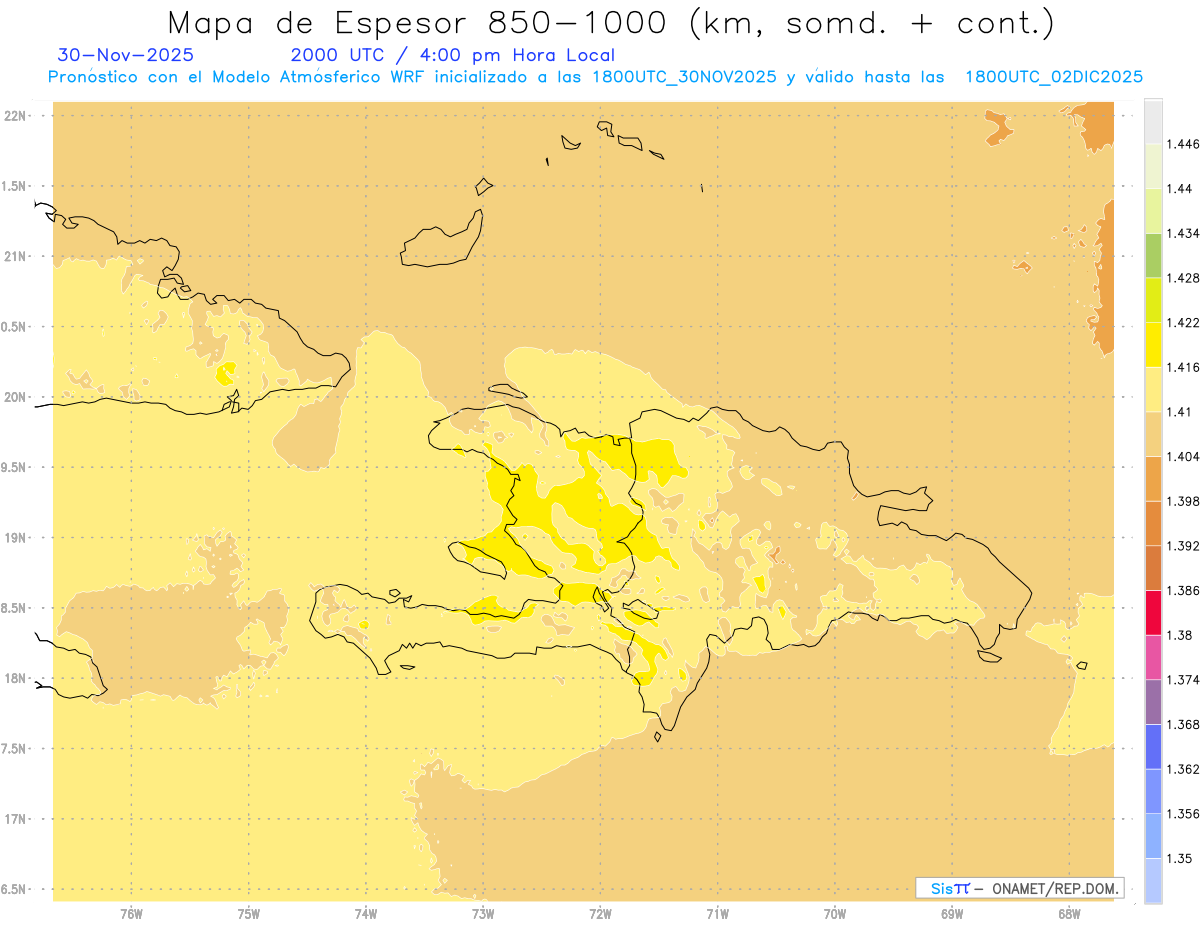Click the '70W' longitude label
1200x927 pixels.
pos(835,913)
